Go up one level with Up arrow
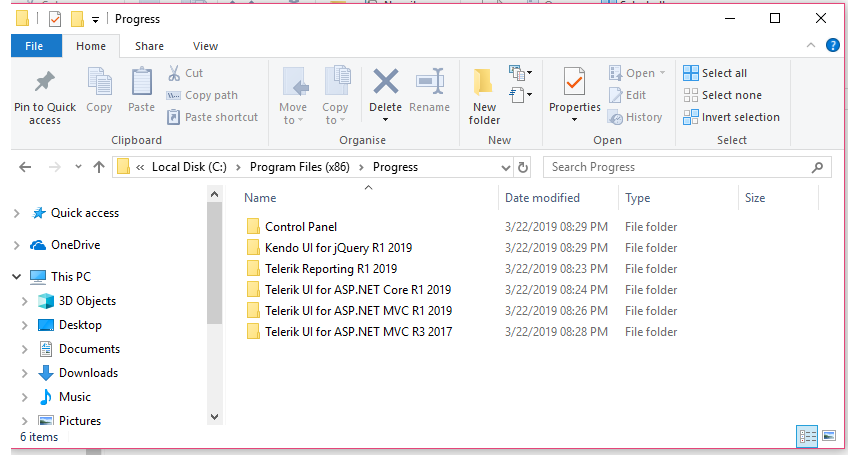The image size is (862, 455). coord(99,167)
